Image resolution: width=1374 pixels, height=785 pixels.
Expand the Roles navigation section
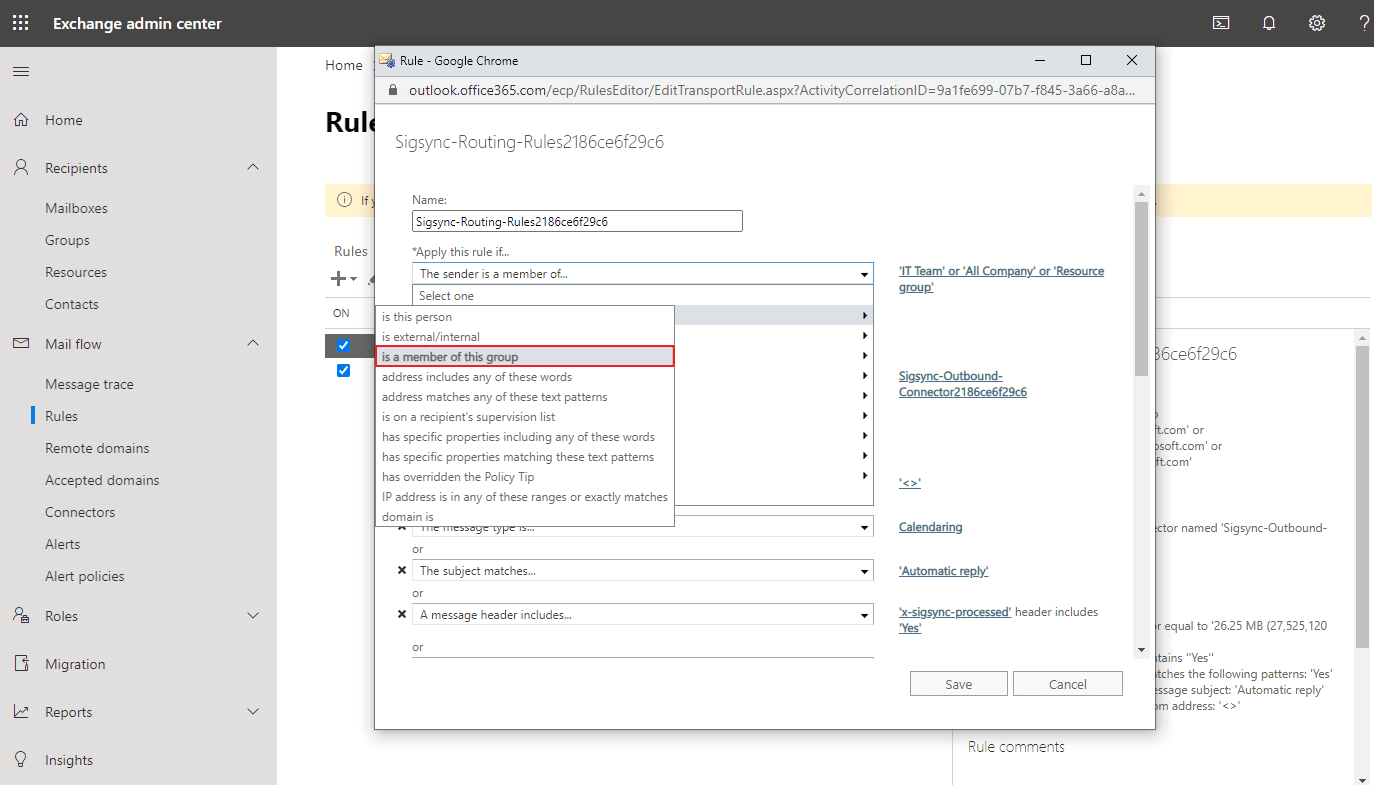point(253,616)
